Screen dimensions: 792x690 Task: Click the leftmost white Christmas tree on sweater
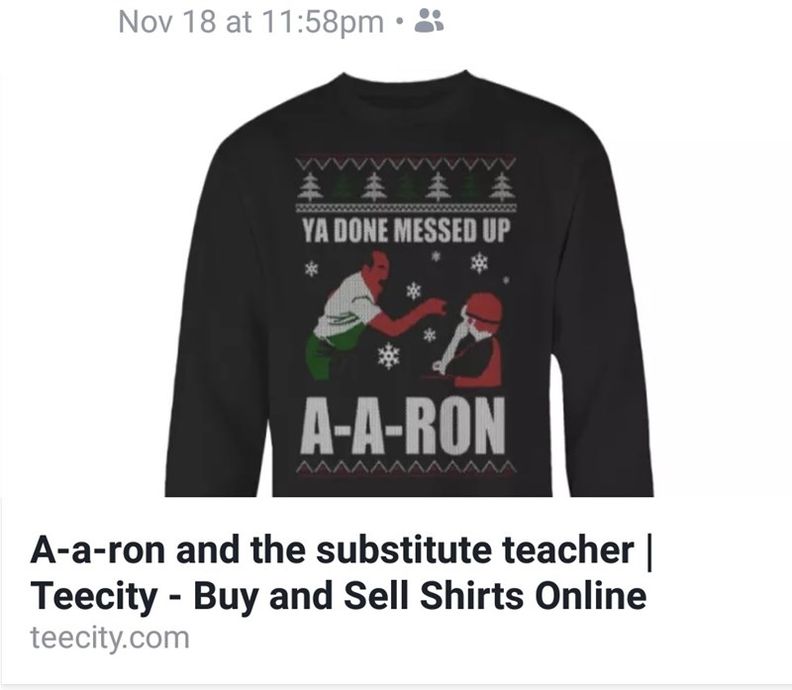[309, 186]
